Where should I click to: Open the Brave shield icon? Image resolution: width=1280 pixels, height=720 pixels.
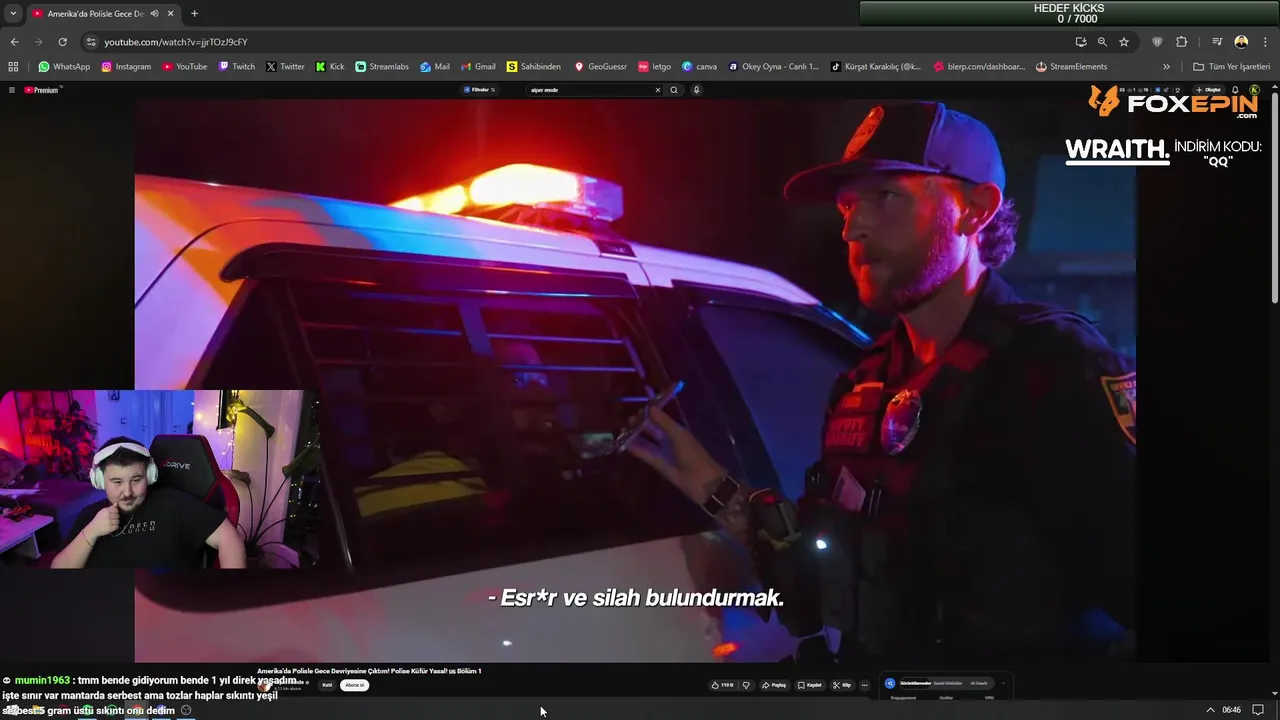(x=1157, y=42)
